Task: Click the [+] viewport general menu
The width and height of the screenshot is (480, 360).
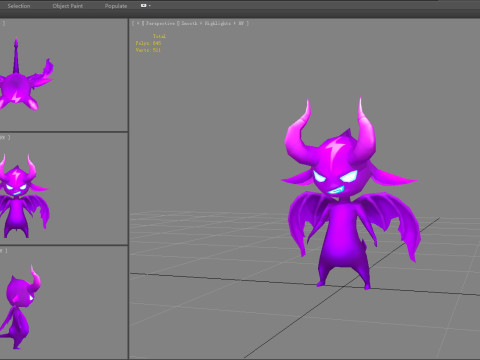Action: (x=137, y=23)
